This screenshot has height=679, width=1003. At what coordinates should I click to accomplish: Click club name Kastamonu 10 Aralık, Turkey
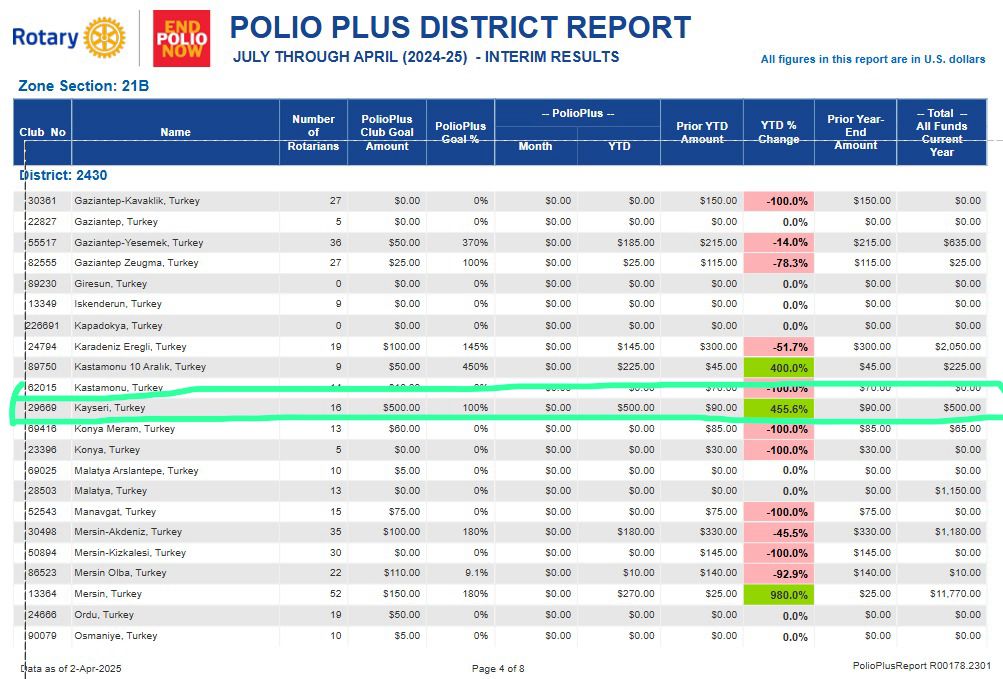coord(140,367)
